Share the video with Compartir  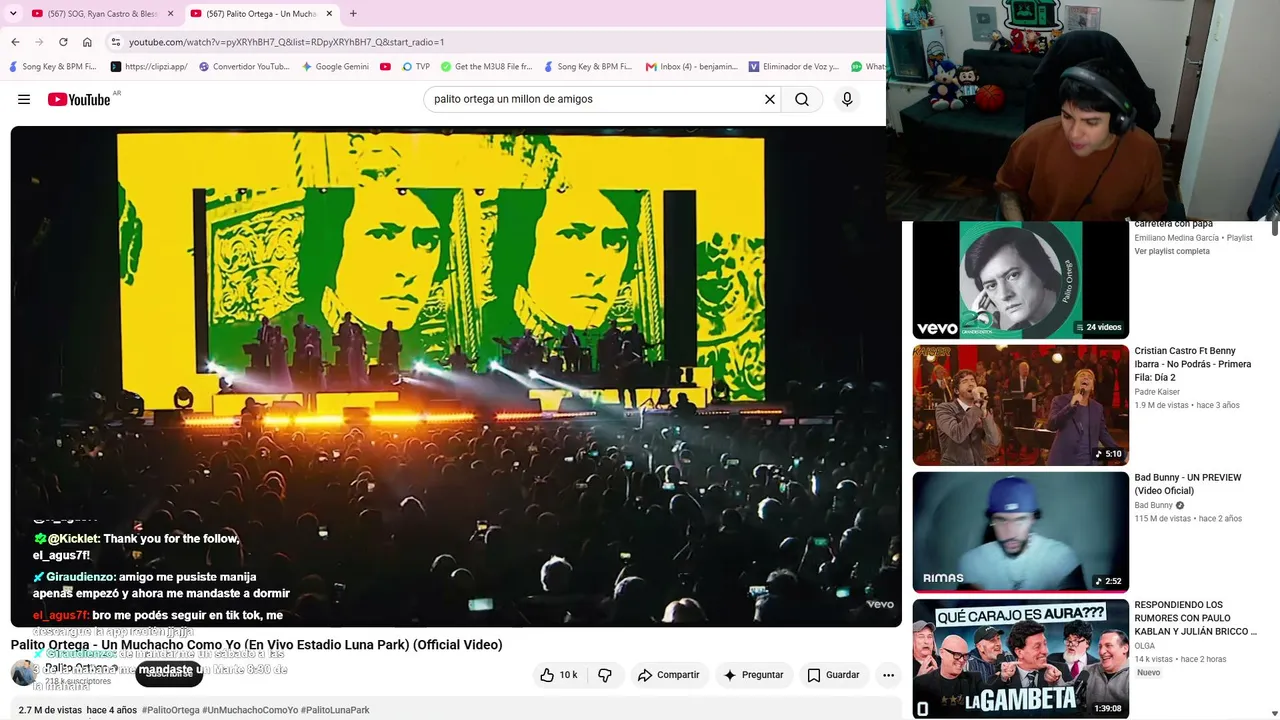(x=669, y=675)
